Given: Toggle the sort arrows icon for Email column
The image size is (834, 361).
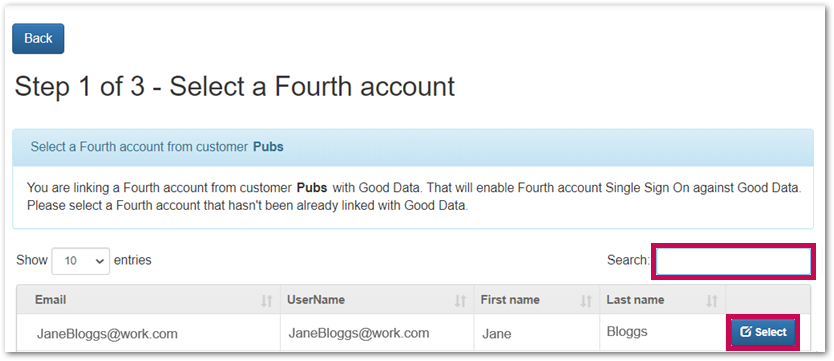Looking at the screenshot, I should point(266,301).
